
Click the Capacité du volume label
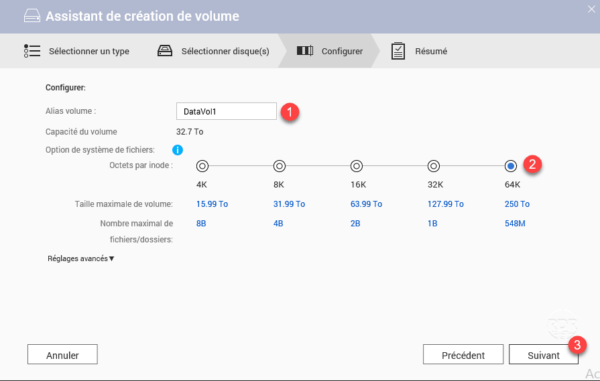tap(81, 132)
